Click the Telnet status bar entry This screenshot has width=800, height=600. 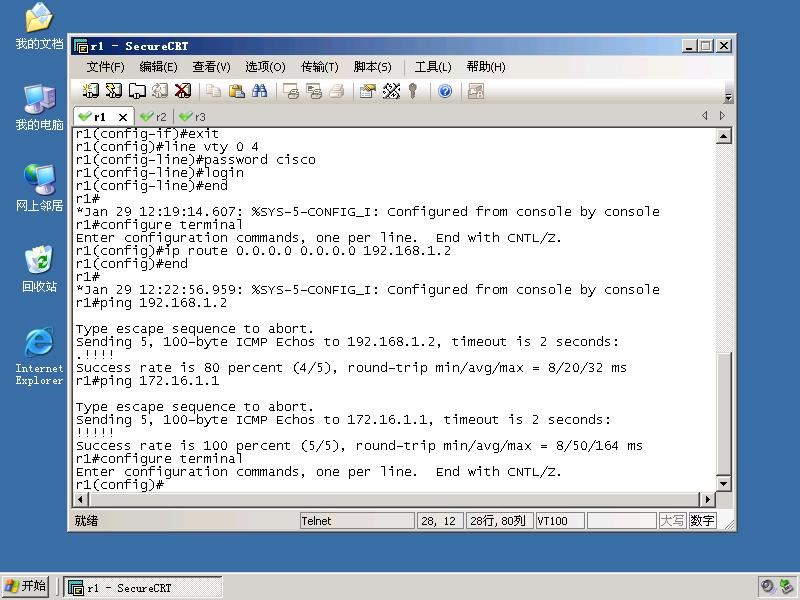pos(357,521)
